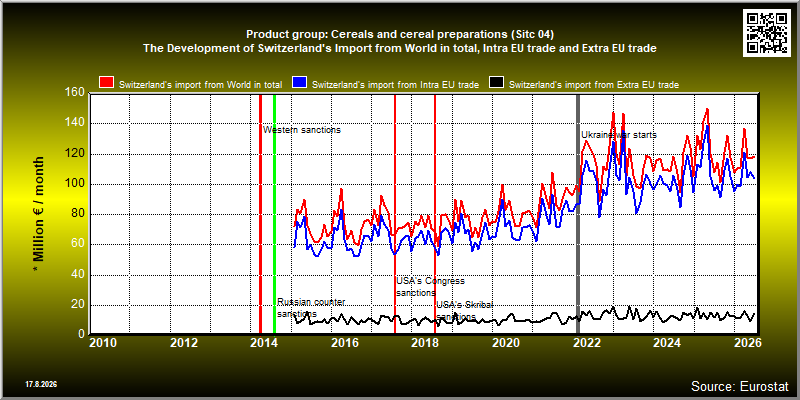Click the Western sanctions annotation label
The width and height of the screenshot is (800, 400).
click(x=302, y=130)
